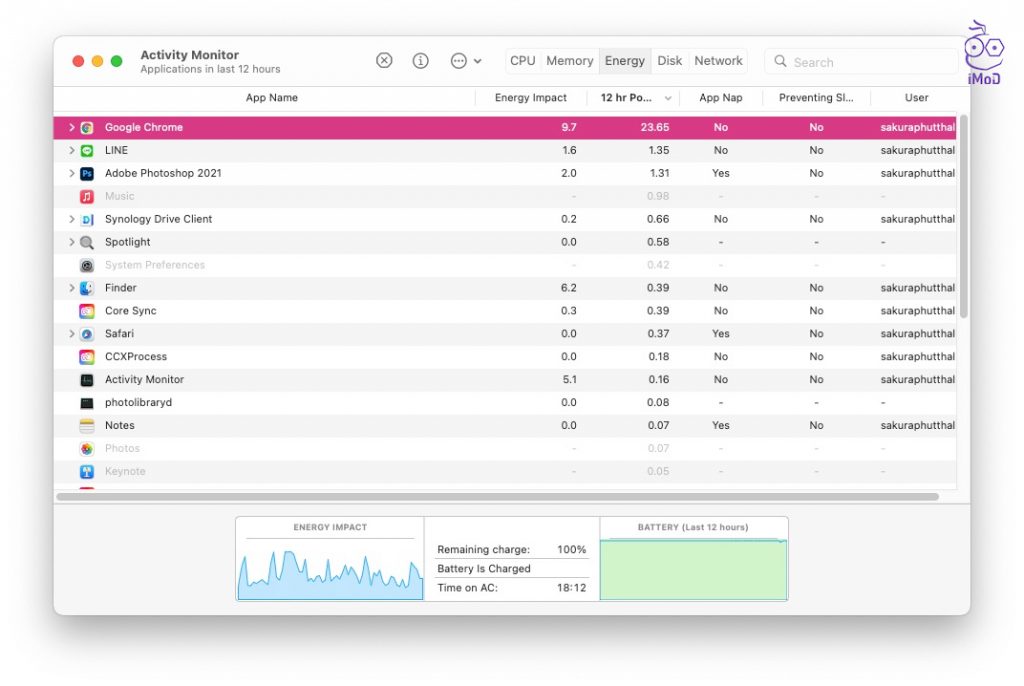This screenshot has width=1024, height=686.
Task: Sort by Energy Impact column header
Action: click(530, 98)
